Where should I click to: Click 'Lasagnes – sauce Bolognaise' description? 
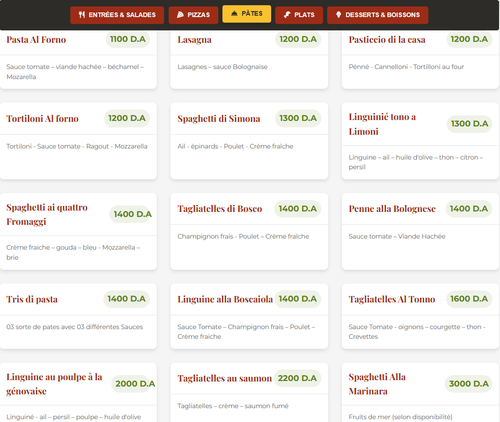[222, 67]
